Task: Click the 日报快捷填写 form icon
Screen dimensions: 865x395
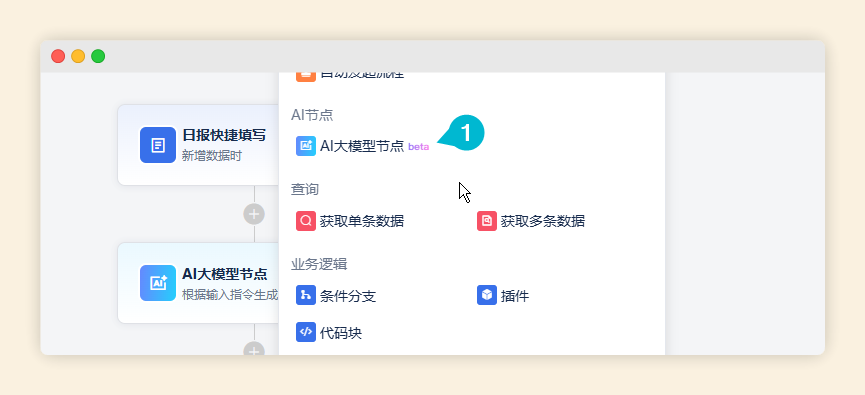Action: 158,145
